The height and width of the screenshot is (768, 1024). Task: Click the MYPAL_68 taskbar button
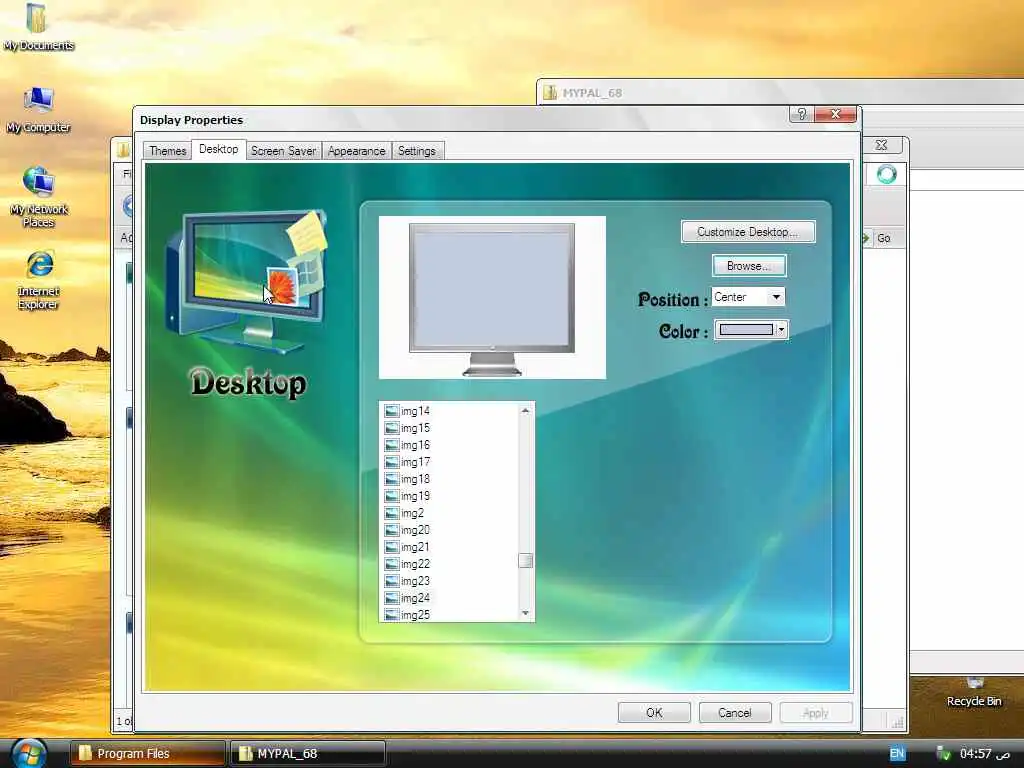coord(307,754)
